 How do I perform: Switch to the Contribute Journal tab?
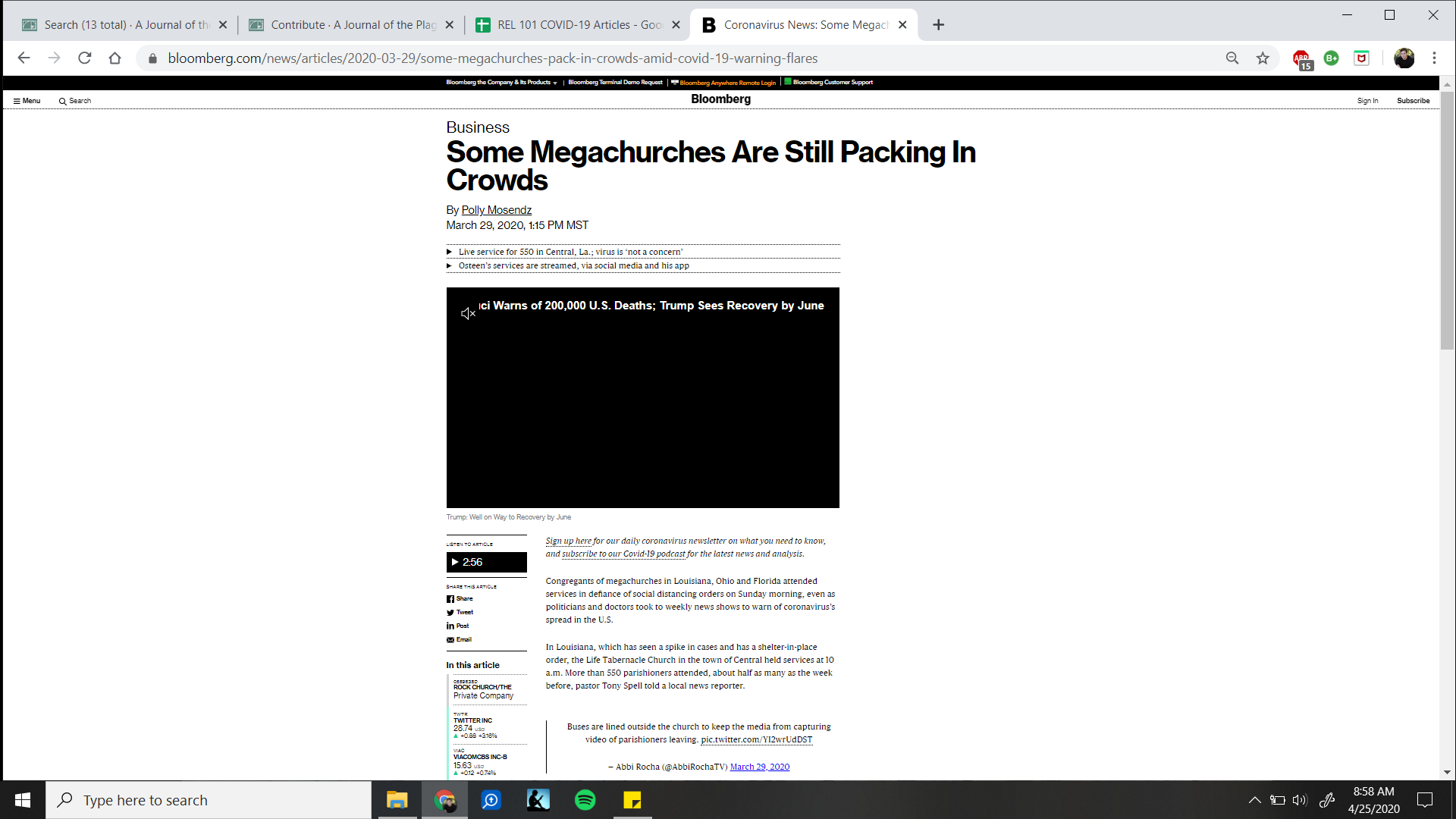click(351, 25)
